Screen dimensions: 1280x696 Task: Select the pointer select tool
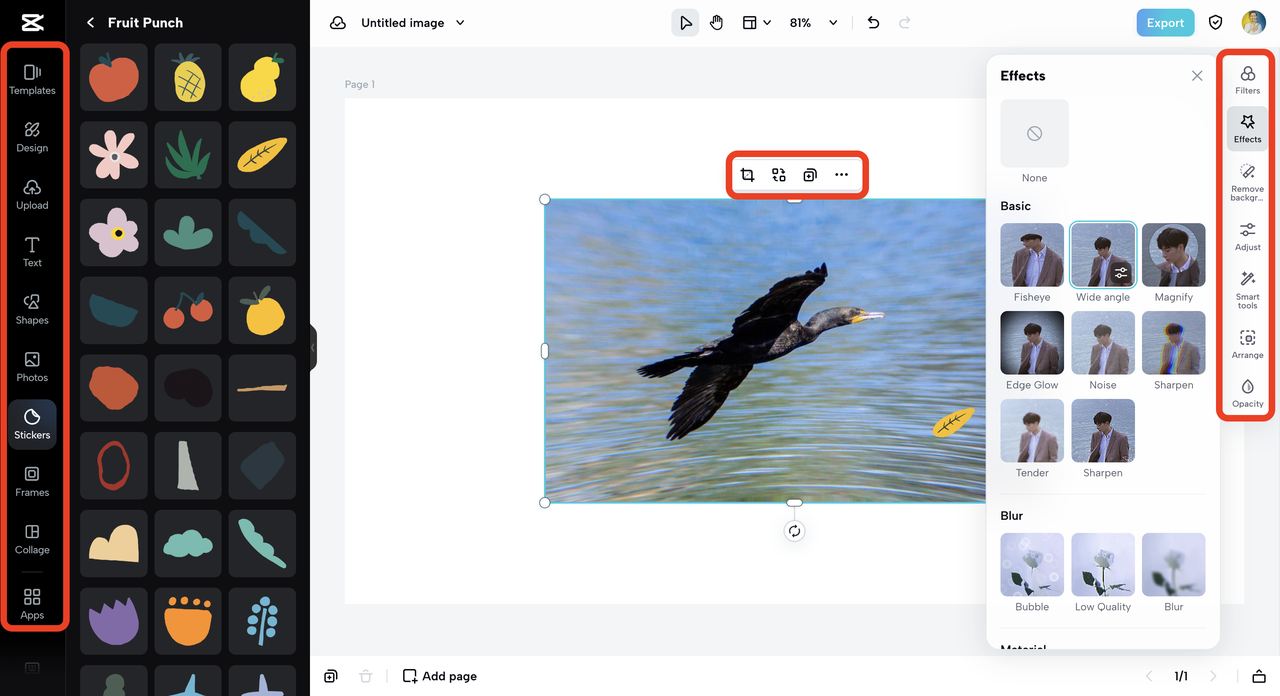pyautogui.click(x=685, y=23)
